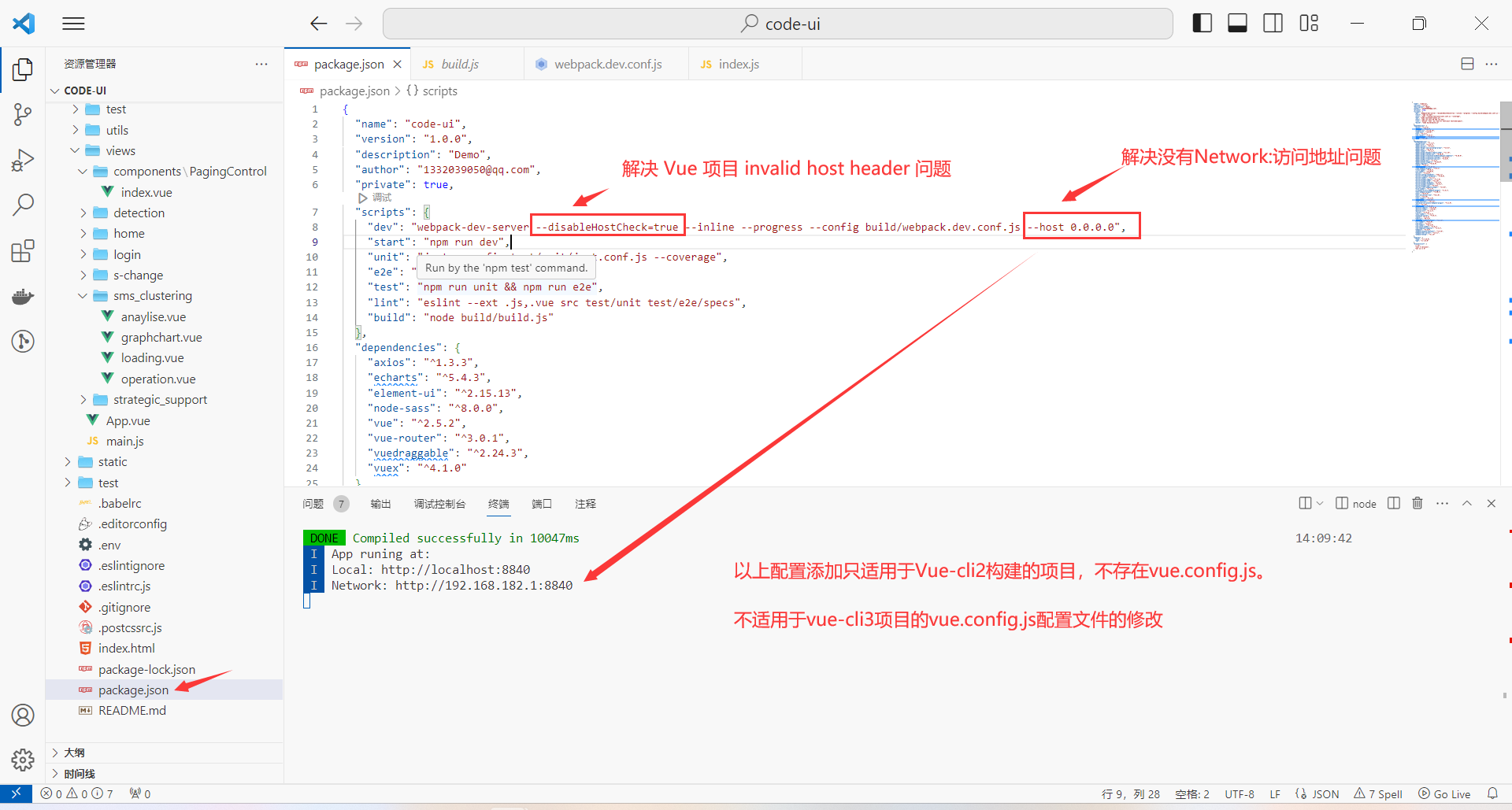Kill the terminal with trash icon

[1417, 503]
